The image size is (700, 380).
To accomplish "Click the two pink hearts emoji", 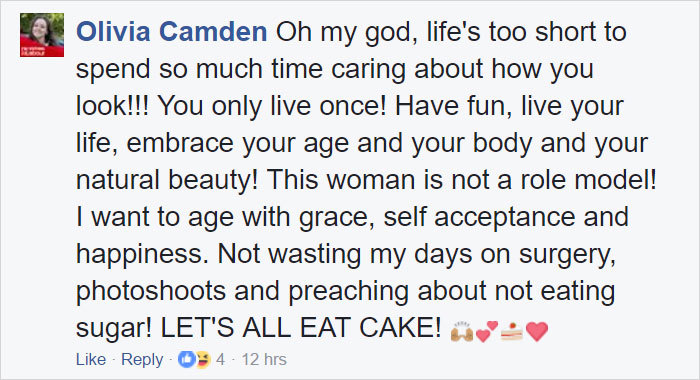I will pyautogui.click(x=487, y=331).
